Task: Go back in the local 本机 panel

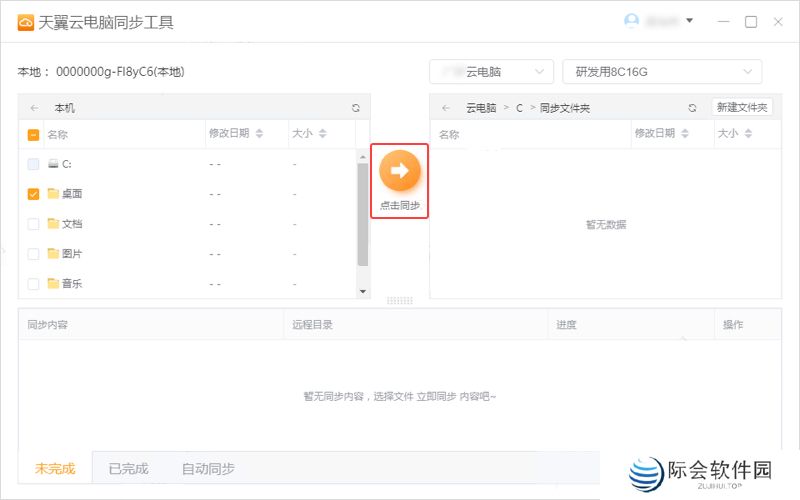Action: pyautogui.click(x=34, y=108)
